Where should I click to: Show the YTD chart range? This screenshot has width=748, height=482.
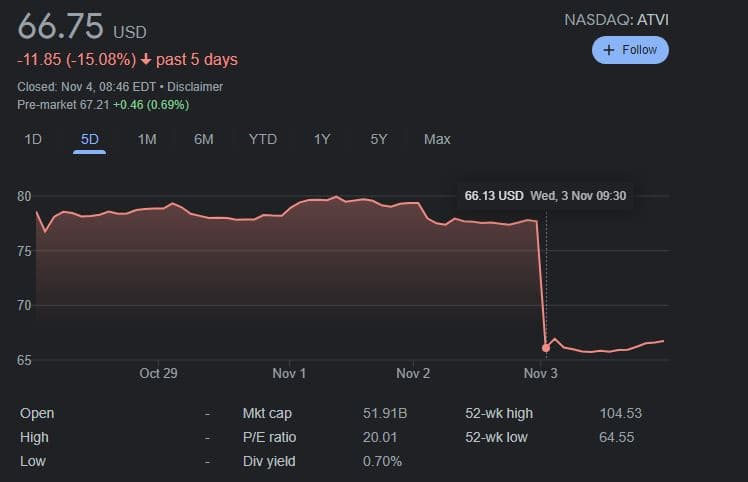(262, 139)
